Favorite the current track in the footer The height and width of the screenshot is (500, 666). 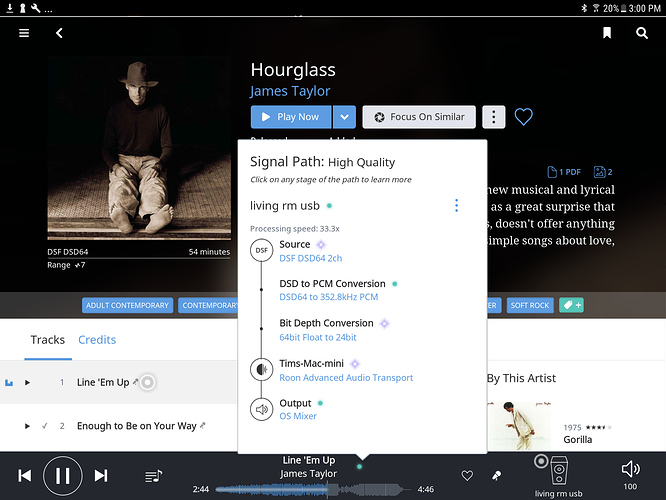tap(467, 476)
